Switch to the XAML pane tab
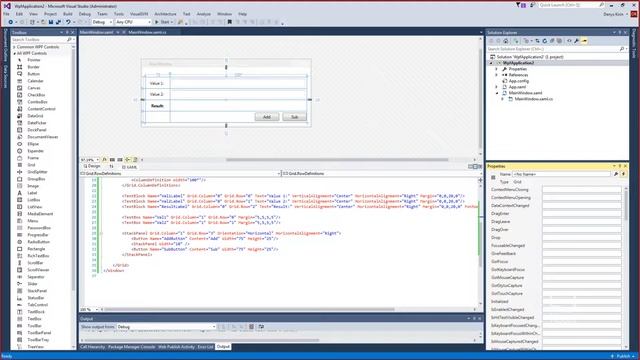The width and height of the screenshot is (640, 360). point(130,167)
